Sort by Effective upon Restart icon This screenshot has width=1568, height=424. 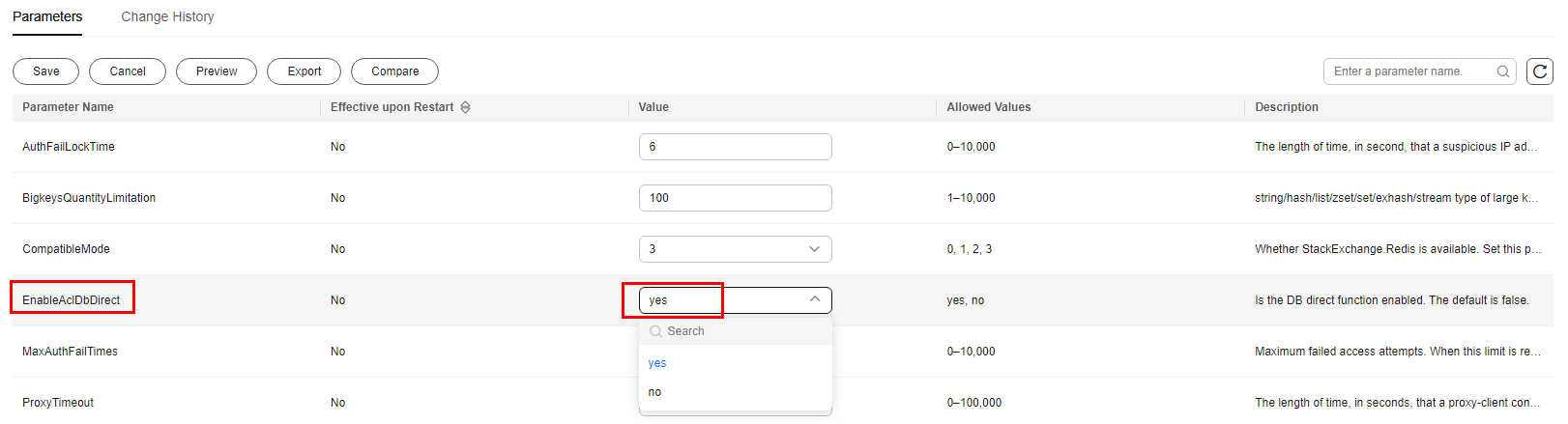coord(465,107)
